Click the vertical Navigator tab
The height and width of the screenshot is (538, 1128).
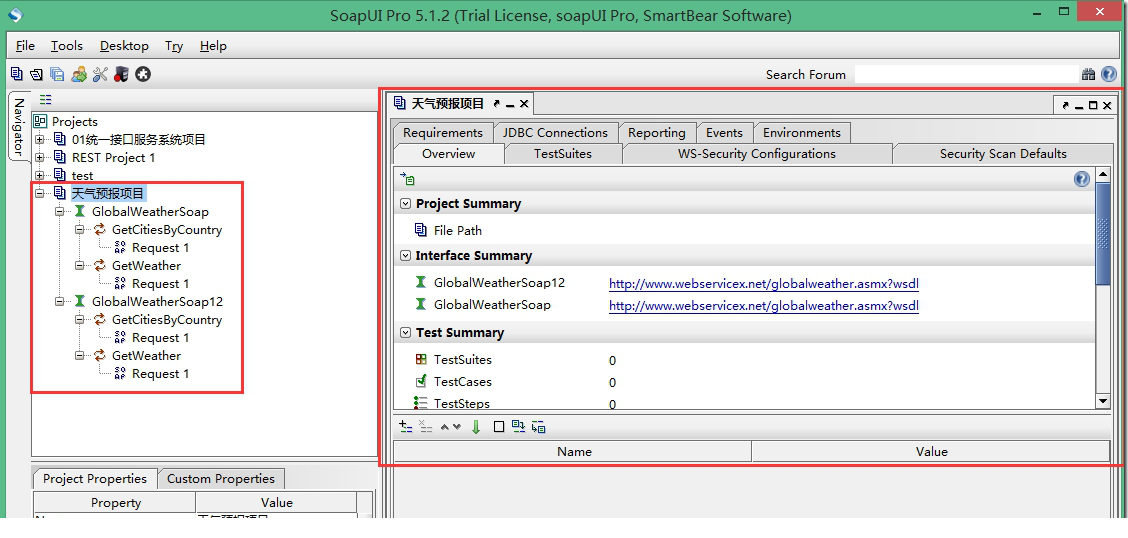(19, 125)
